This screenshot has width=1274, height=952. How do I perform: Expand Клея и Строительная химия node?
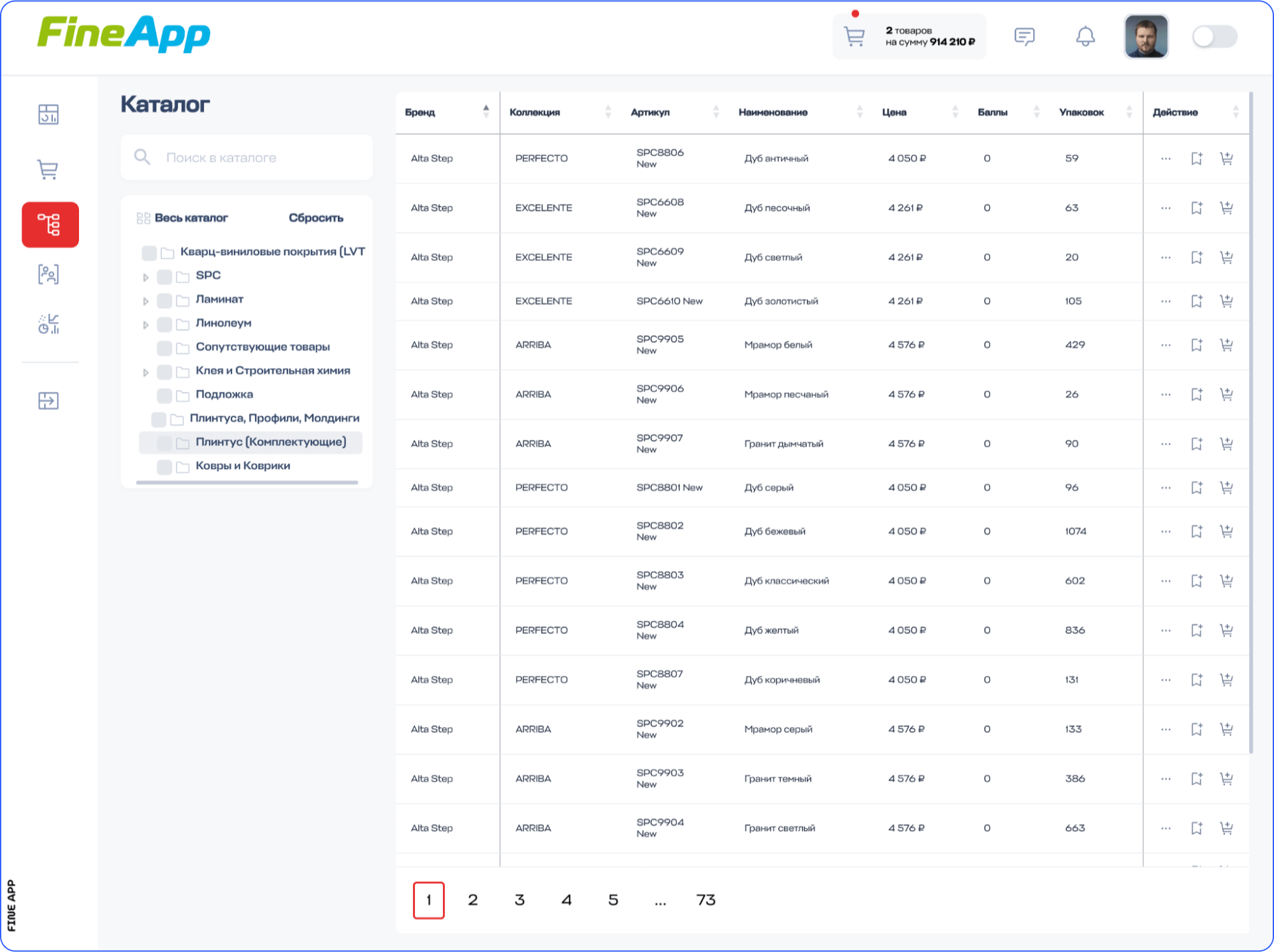pos(146,372)
